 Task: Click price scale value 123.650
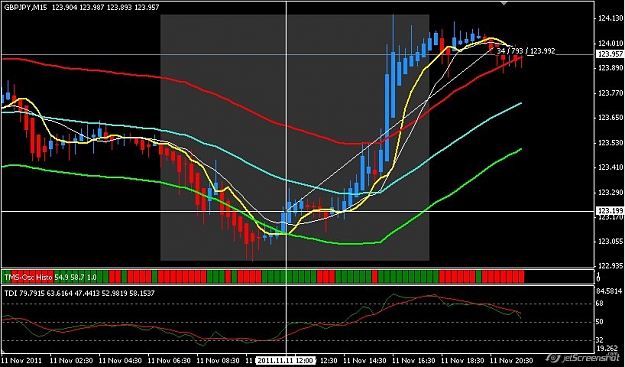[x=610, y=118]
